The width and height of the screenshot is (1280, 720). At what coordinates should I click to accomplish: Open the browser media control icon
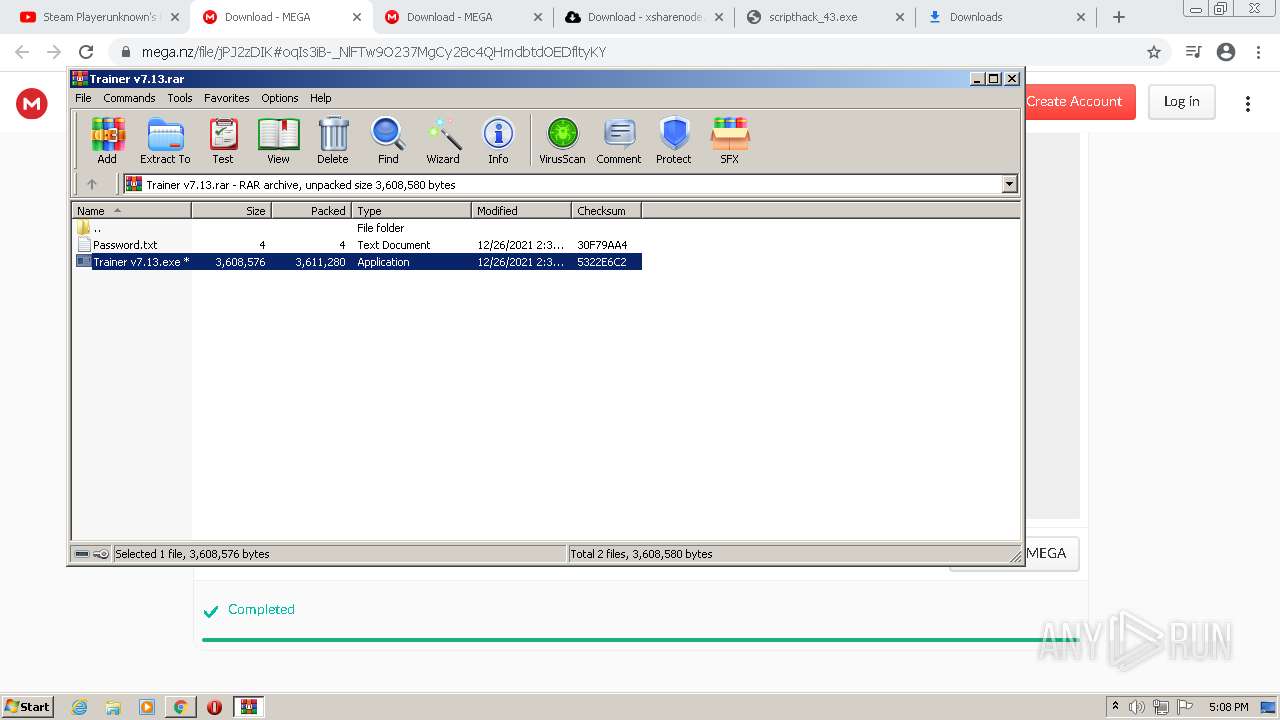click(x=1193, y=52)
